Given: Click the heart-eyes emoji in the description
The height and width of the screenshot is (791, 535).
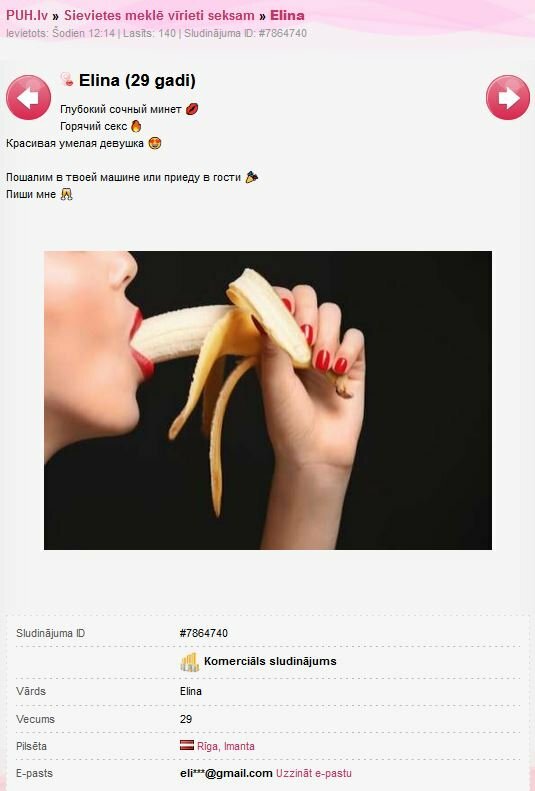Looking at the screenshot, I should pos(155,143).
